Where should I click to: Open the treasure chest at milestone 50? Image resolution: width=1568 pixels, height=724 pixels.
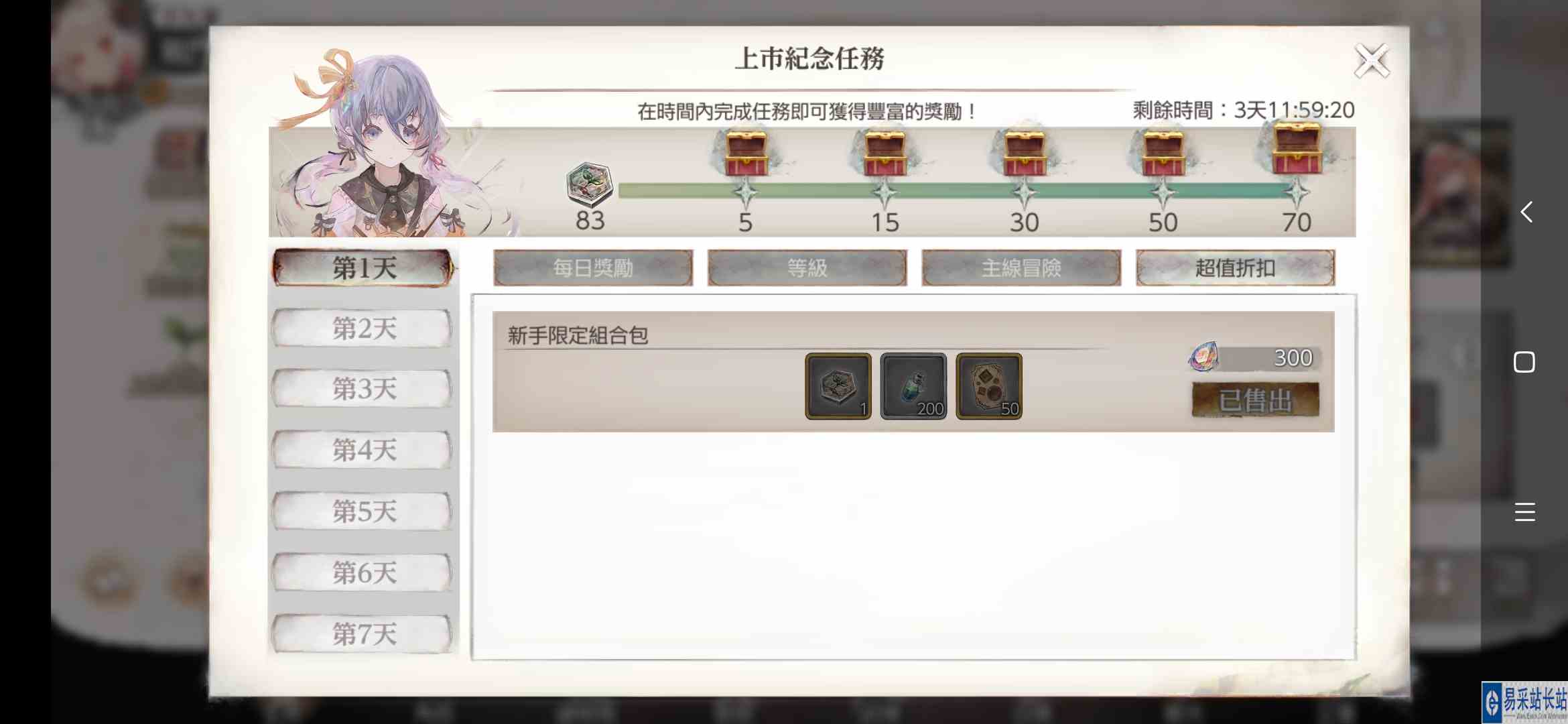[x=1163, y=154]
